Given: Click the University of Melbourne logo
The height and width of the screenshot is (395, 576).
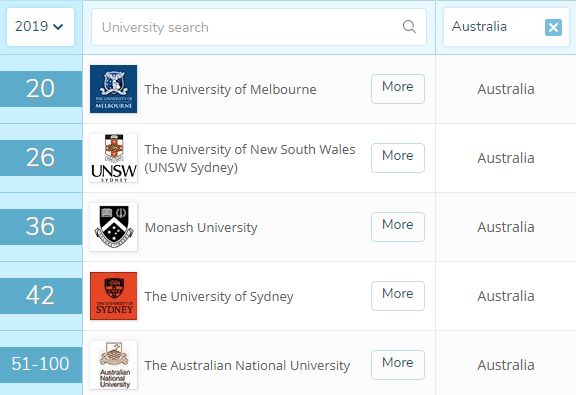Looking at the screenshot, I should pos(114,89).
